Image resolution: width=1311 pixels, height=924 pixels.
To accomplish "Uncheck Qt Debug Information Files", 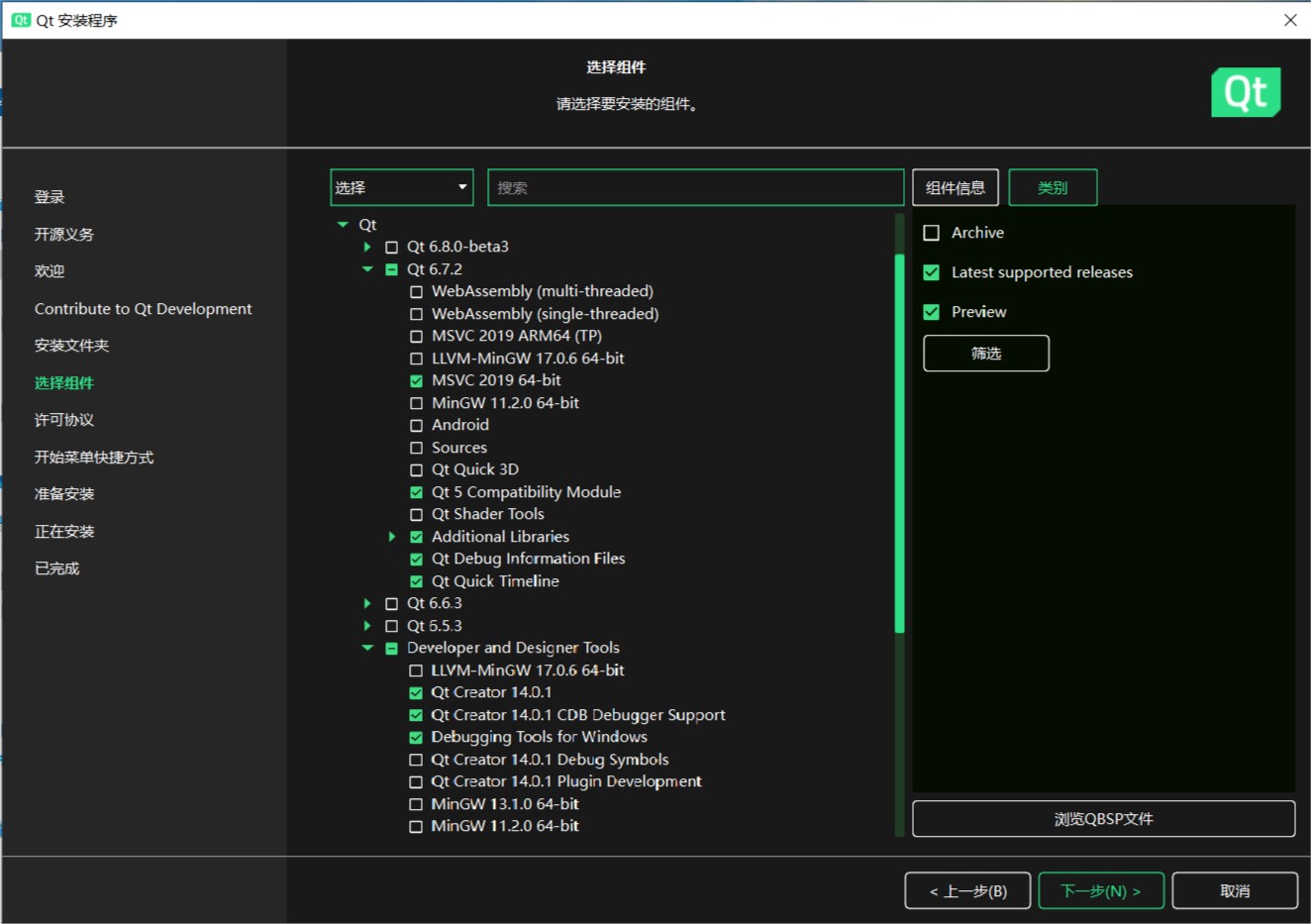I will pyautogui.click(x=416, y=559).
